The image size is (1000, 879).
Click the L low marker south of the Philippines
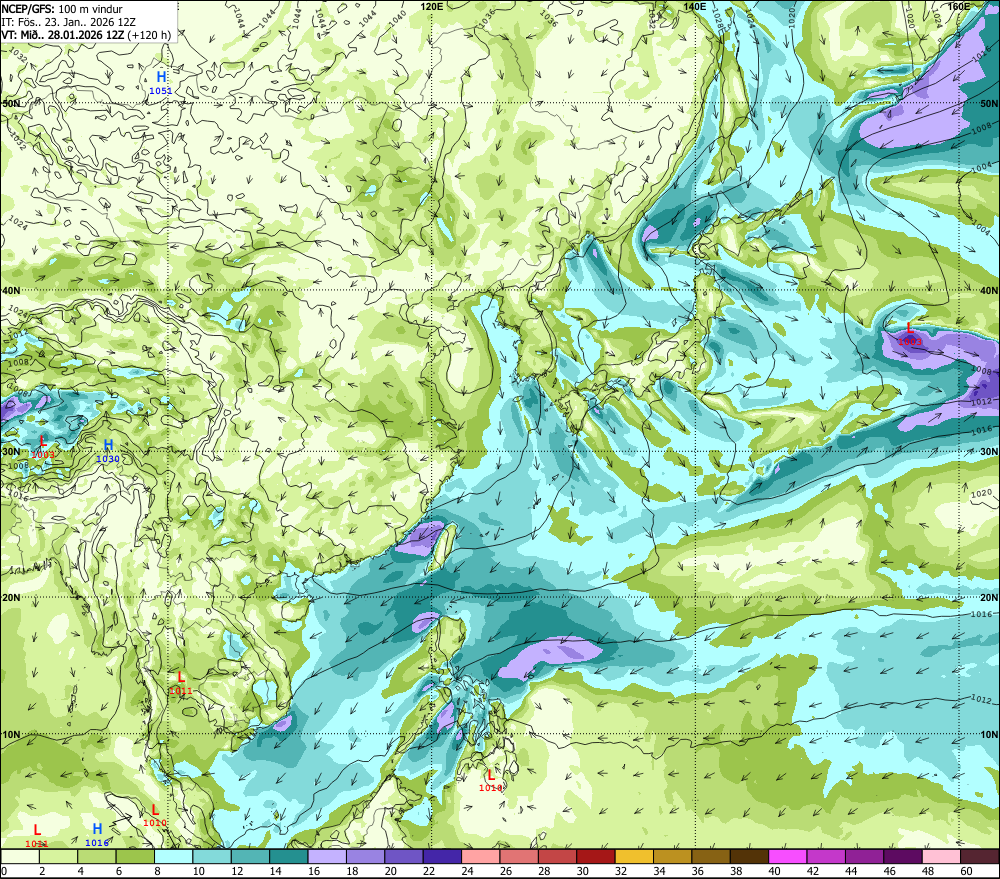click(x=490, y=781)
